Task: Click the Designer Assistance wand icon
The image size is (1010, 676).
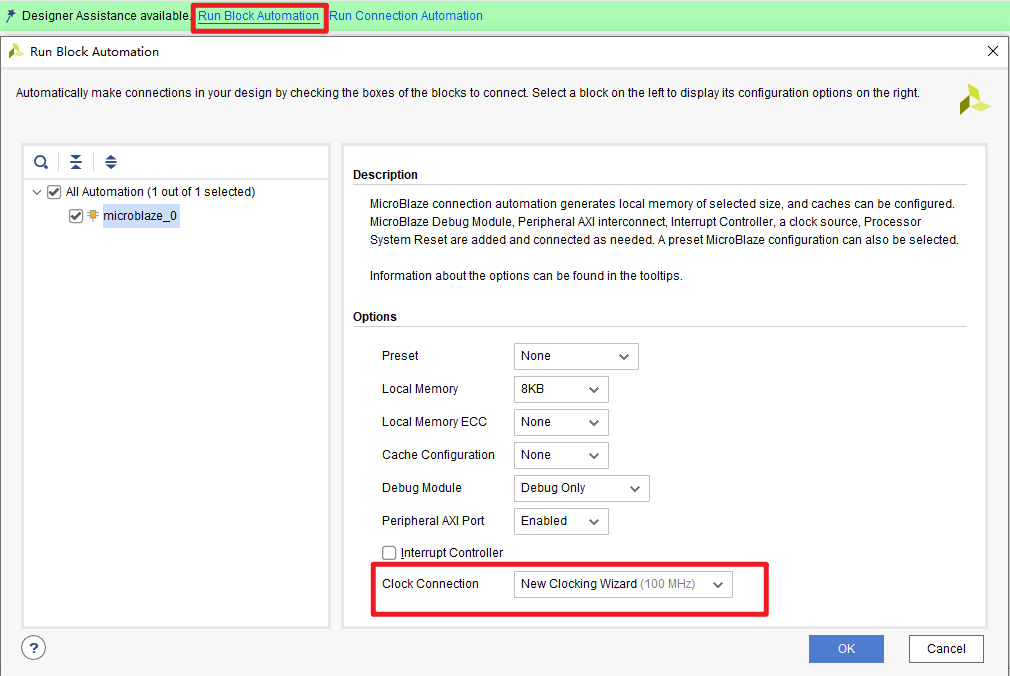Action: [10, 15]
